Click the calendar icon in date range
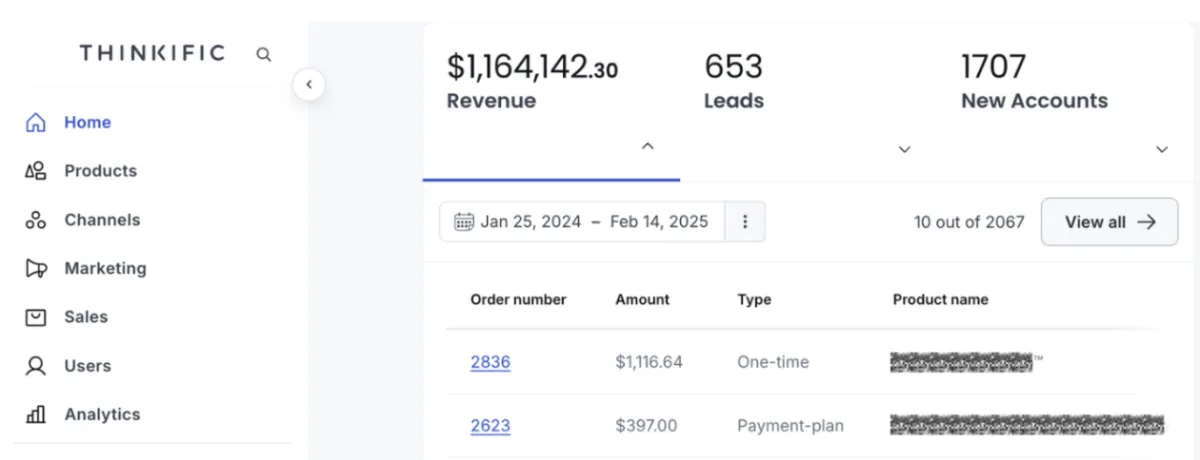Image resolution: width=1200 pixels, height=460 pixels. point(464,222)
